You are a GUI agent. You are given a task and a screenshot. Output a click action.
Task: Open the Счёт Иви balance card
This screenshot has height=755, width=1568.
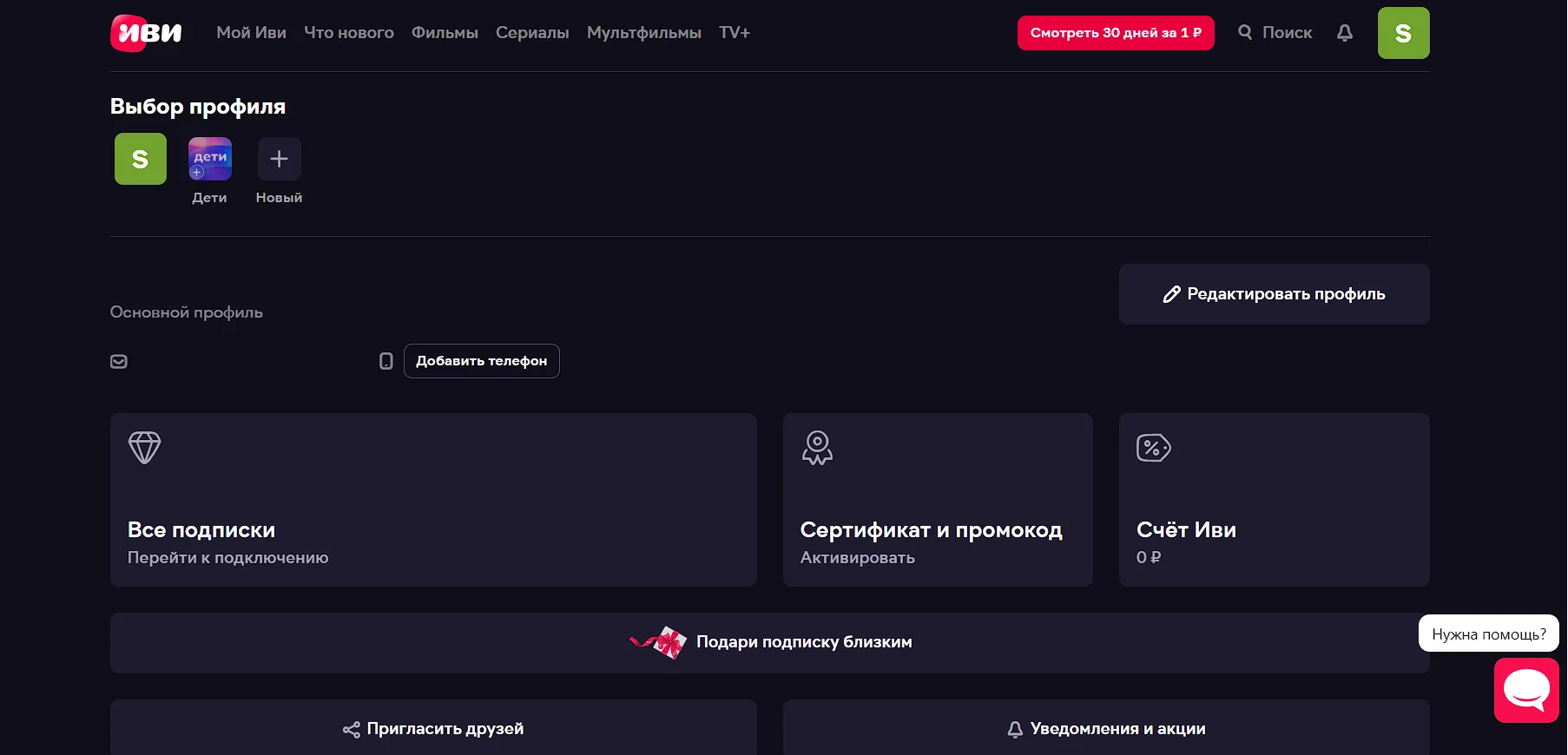click(x=1274, y=500)
